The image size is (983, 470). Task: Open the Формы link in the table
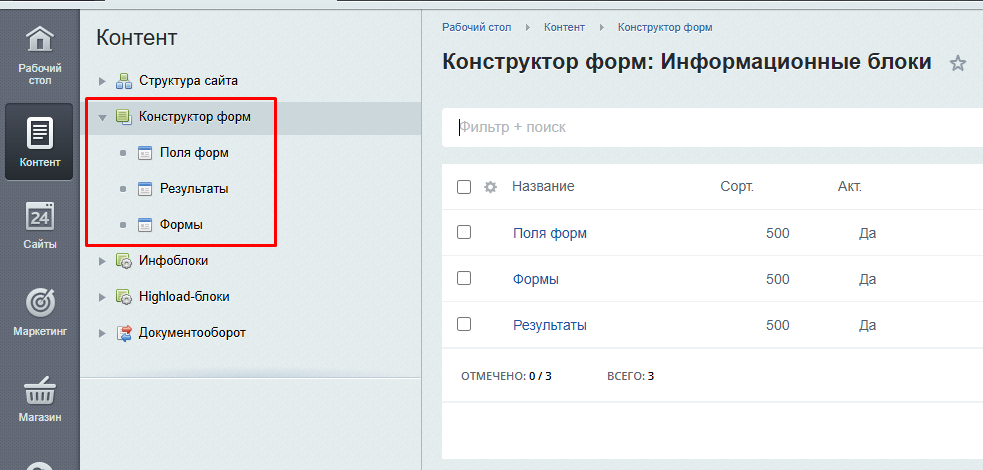pos(535,279)
